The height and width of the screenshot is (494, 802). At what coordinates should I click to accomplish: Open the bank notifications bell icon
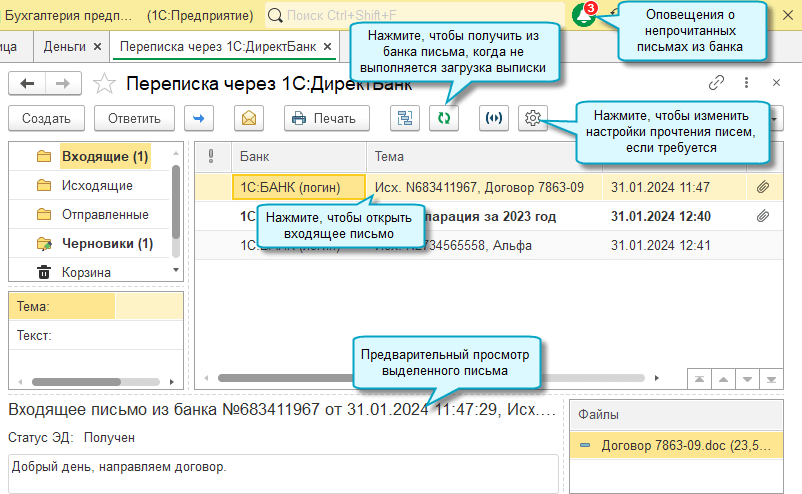pyautogui.click(x=583, y=15)
